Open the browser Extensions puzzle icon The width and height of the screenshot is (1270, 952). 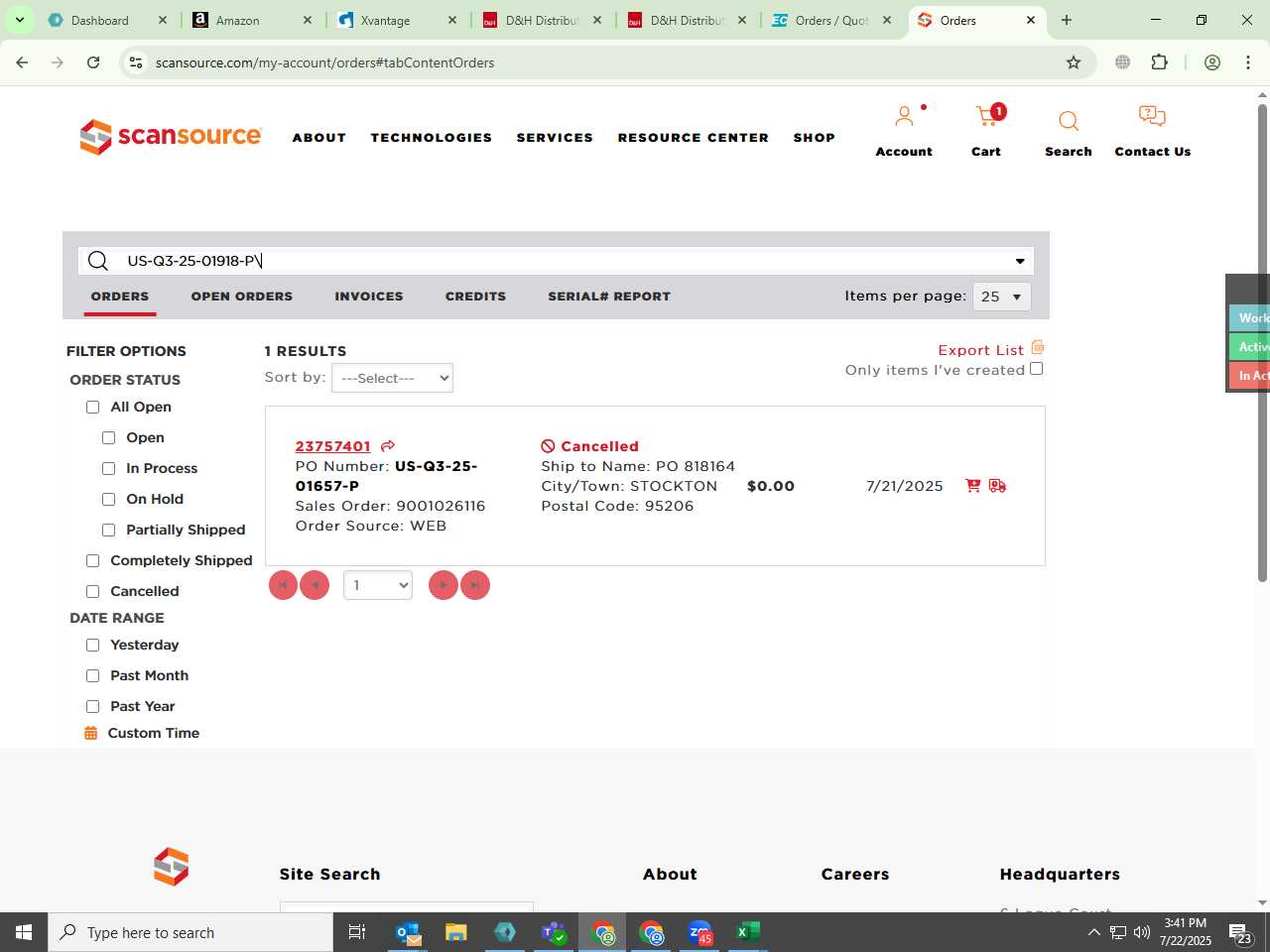[1159, 62]
